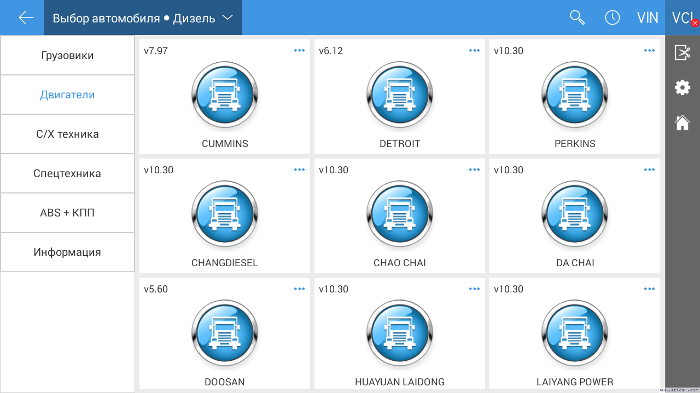Click version v10.30 on PERKINS card

click(508, 50)
